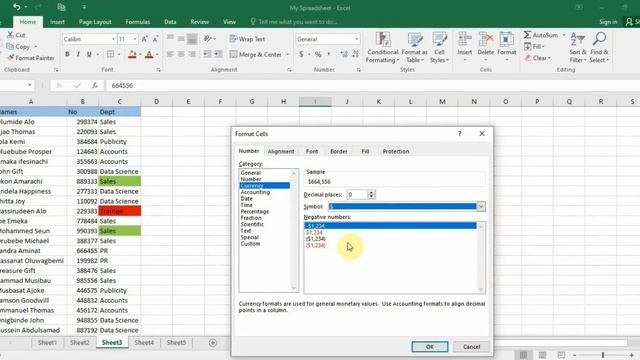Click Fill in Editing group
The width and height of the screenshot is (640, 360).
click(x=534, y=47)
